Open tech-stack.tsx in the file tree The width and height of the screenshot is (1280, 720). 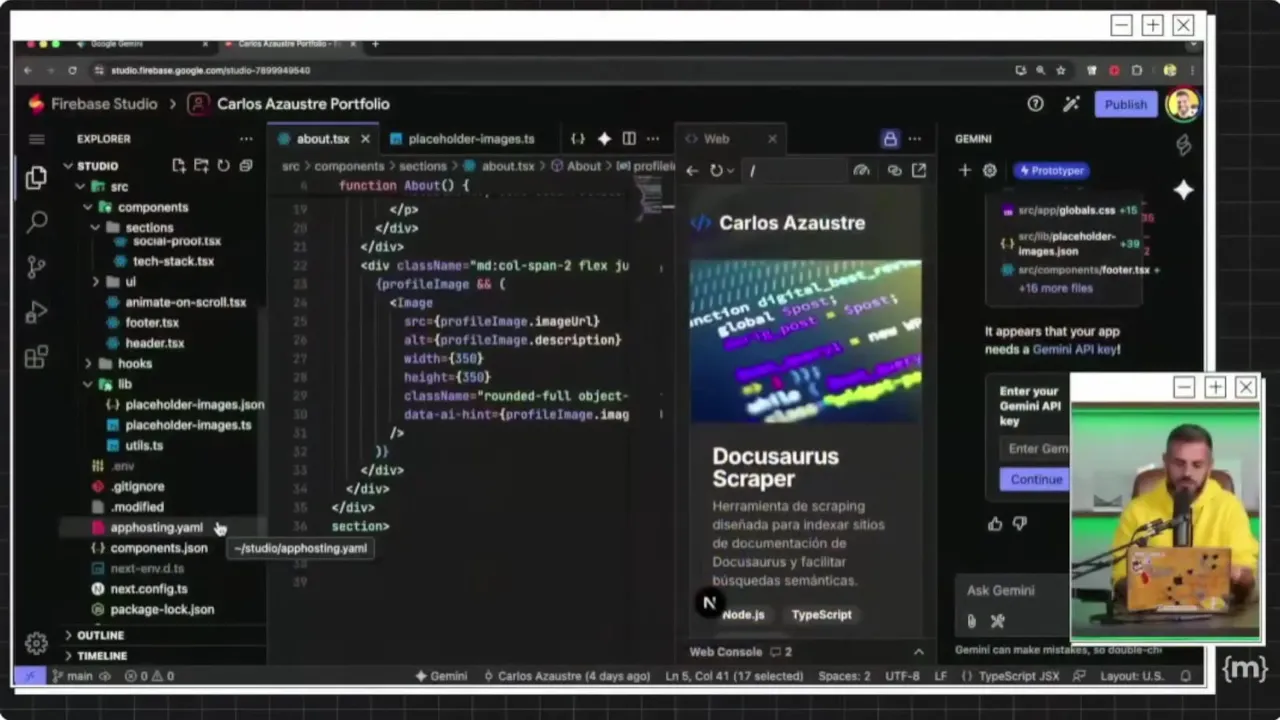pos(173,262)
